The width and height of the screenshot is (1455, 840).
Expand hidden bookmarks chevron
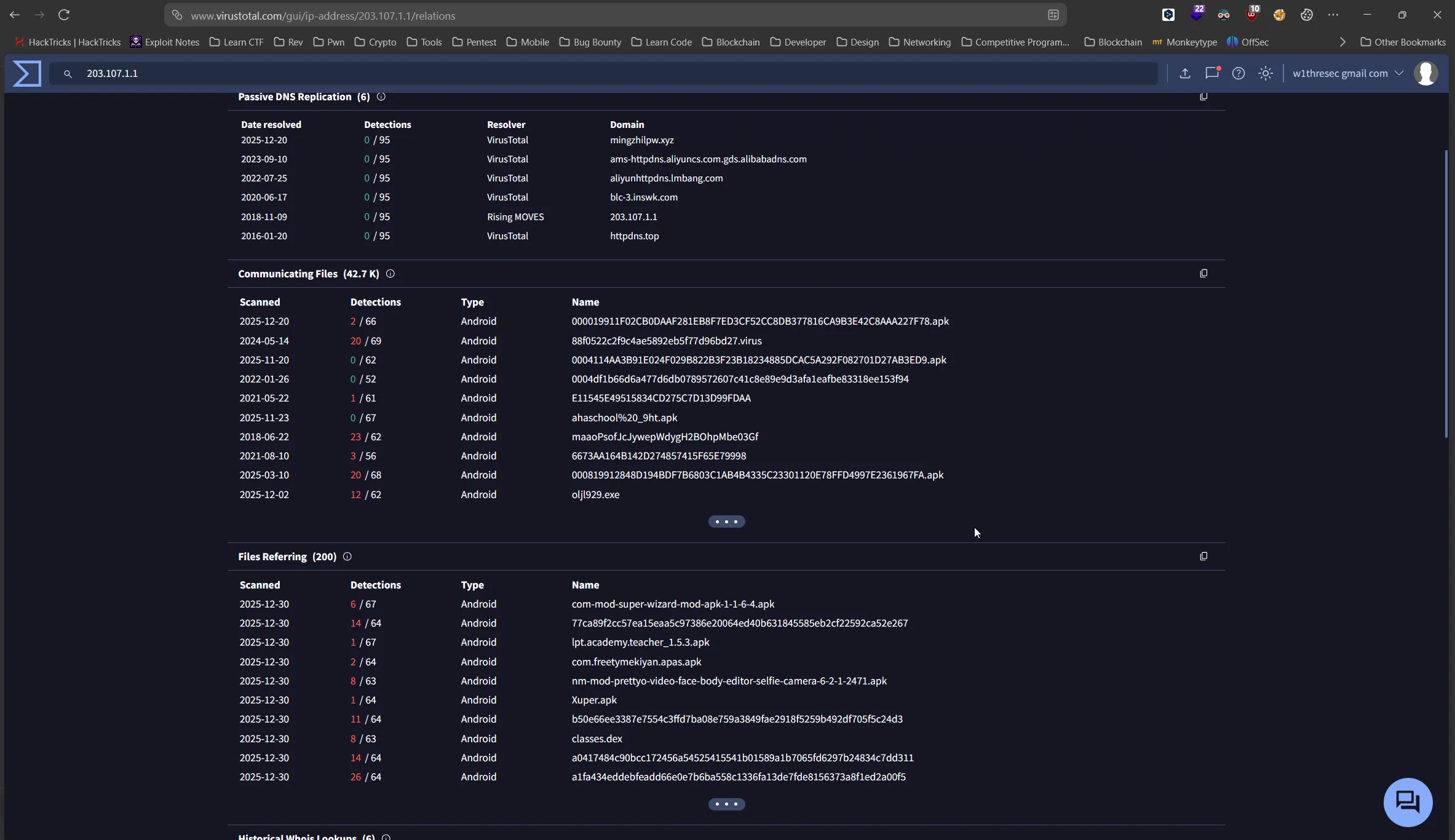click(x=1342, y=42)
